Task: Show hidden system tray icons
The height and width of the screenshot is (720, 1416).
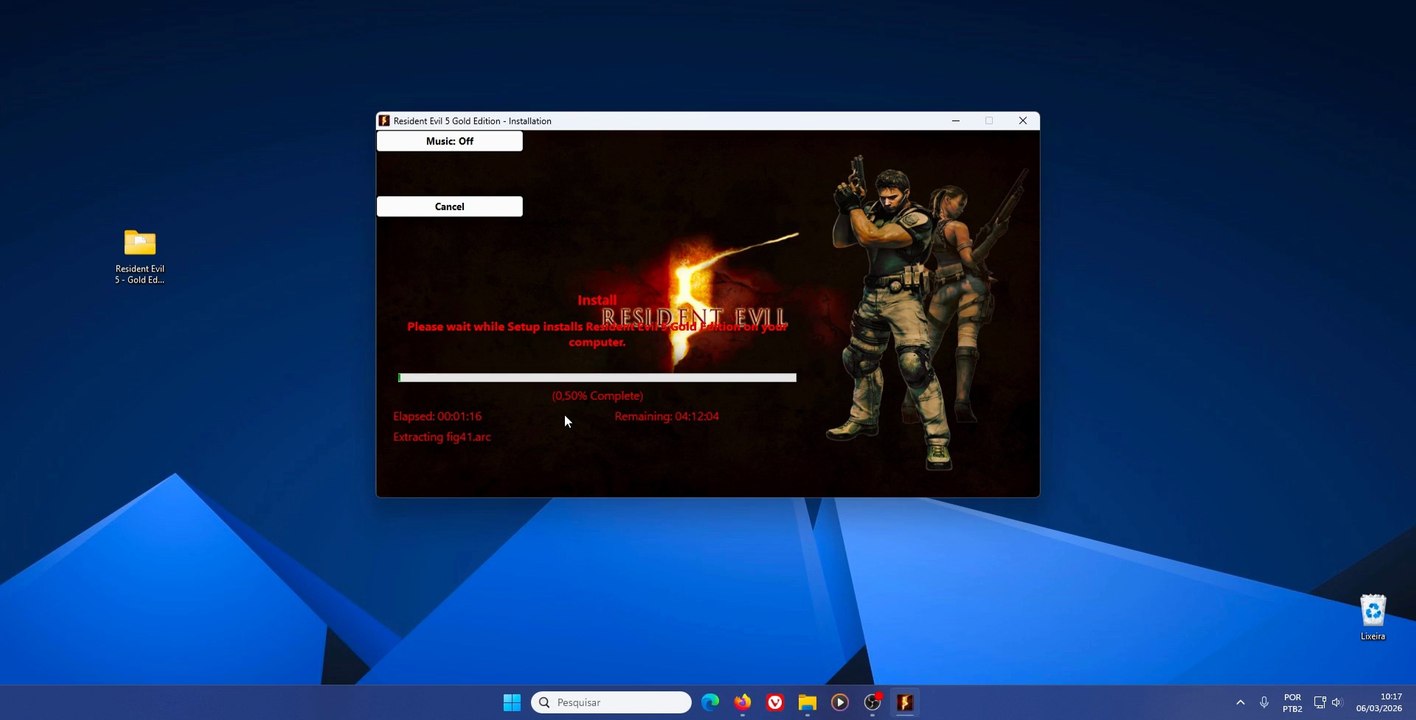Action: click(x=1240, y=702)
